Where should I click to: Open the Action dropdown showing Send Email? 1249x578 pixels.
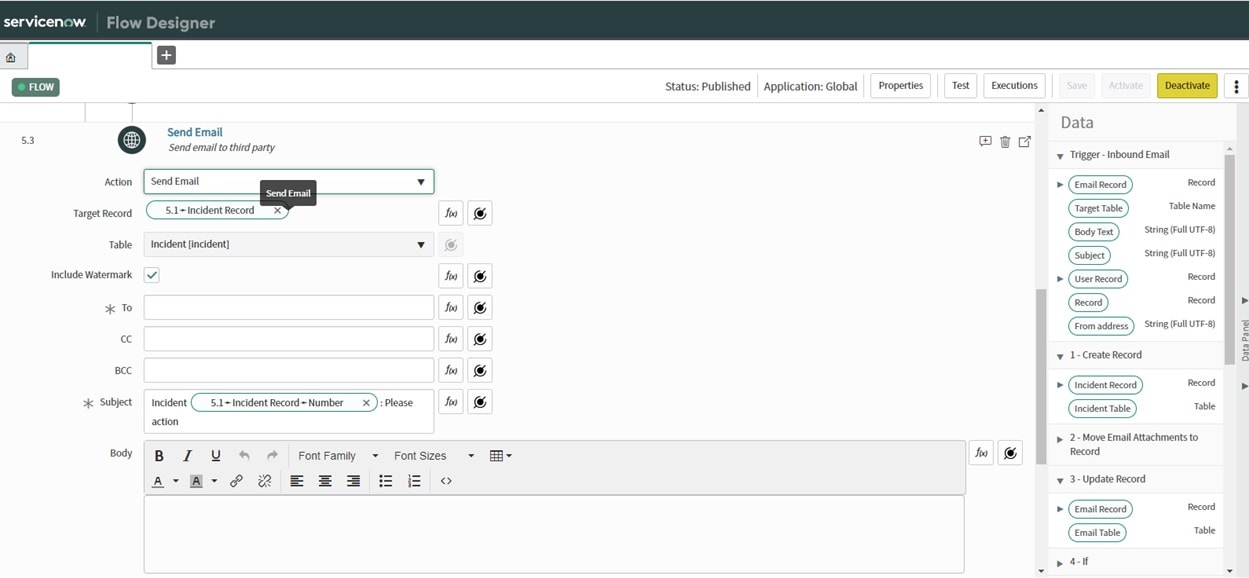(x=421, y=181)
